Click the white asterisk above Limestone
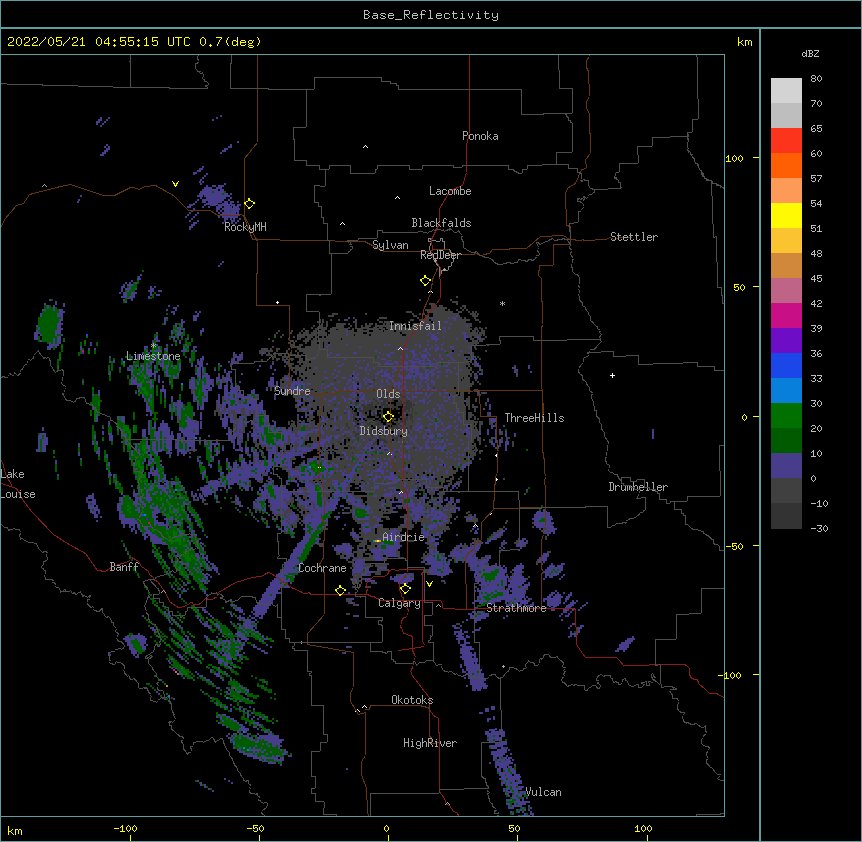Image resolution: width=862 pixels, height=842 pixels. (153, 345)
